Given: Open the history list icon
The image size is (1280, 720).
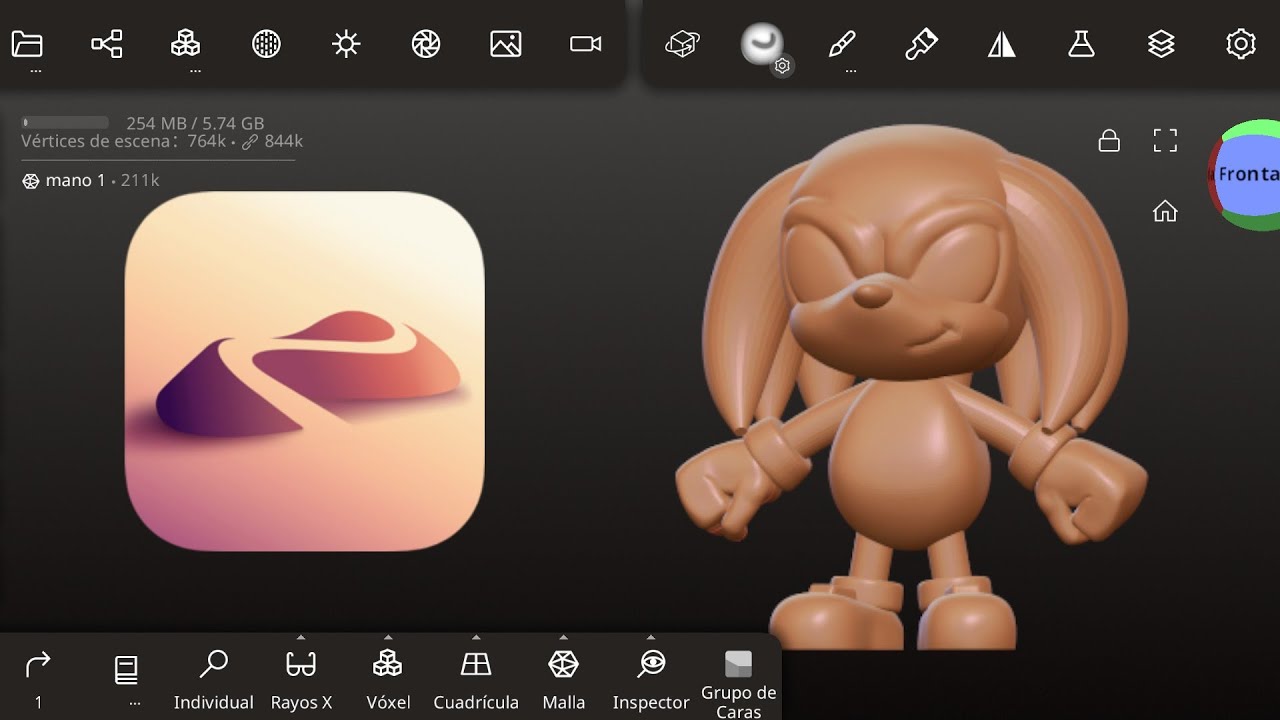Looking at the screenshot, I should pos(126,670).
